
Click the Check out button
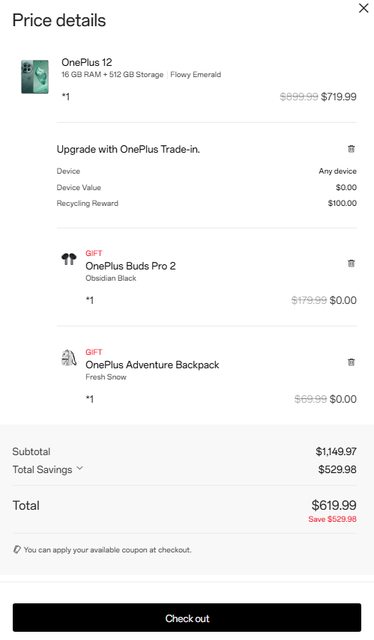coord(187,618)
